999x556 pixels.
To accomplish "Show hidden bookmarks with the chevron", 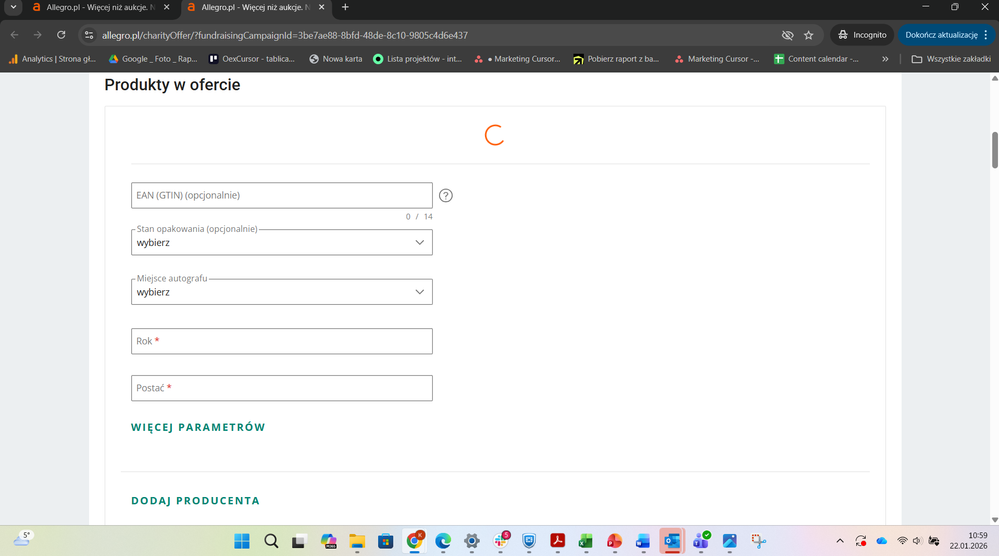I will pyautogui.click(x=885, y=59).
